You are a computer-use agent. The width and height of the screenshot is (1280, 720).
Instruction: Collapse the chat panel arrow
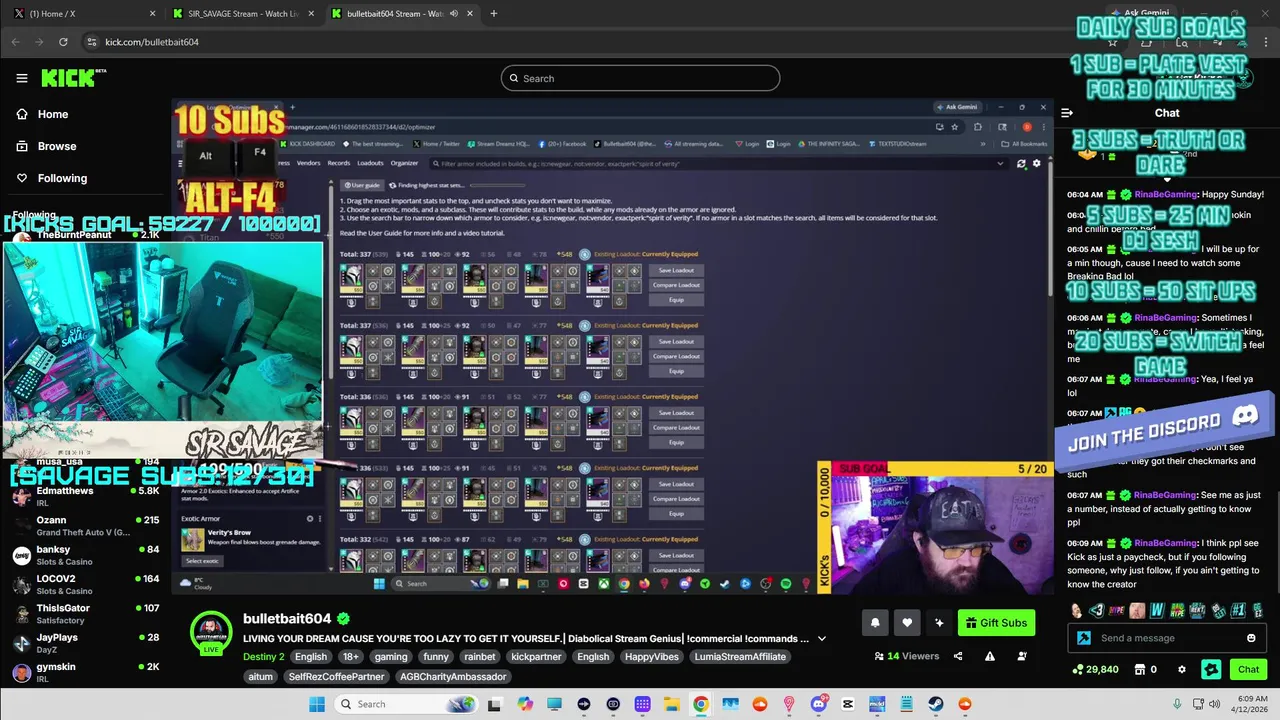point(1067,113)
